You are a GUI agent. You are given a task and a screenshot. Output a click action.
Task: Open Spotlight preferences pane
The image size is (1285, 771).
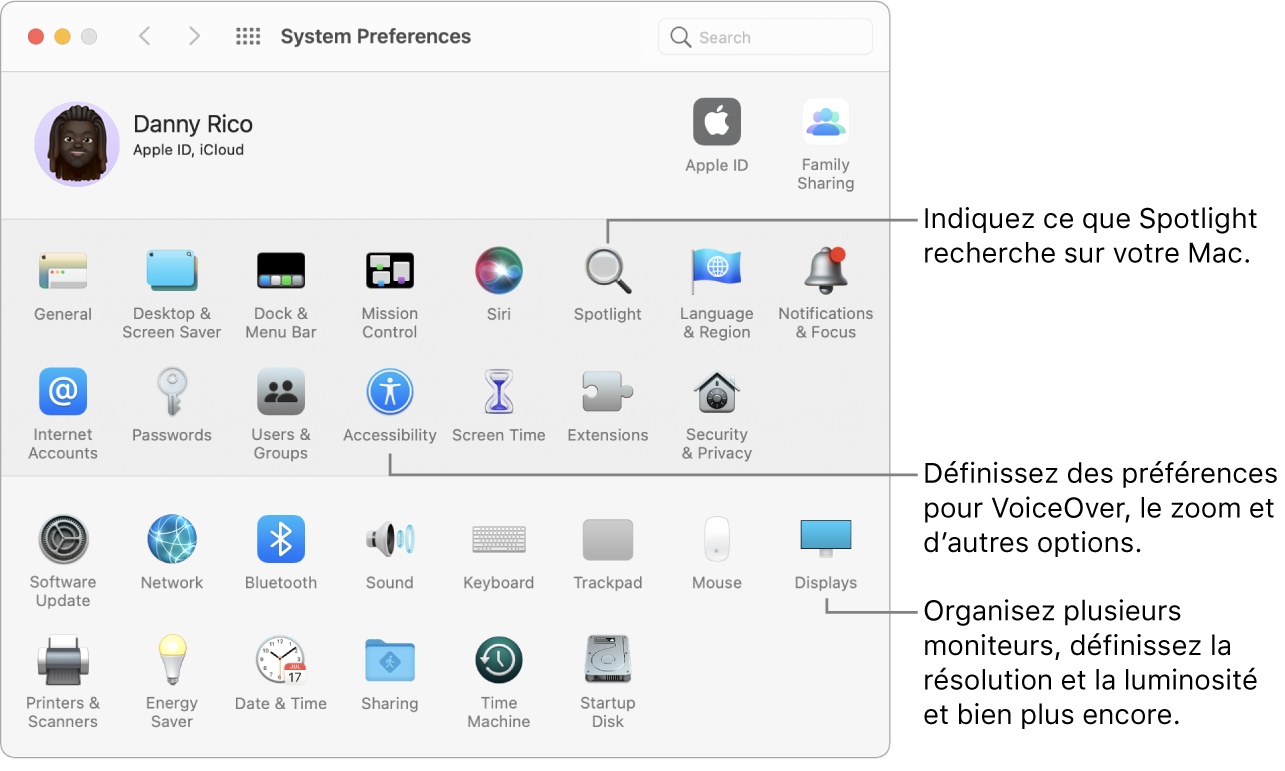[x=607, y=272]
